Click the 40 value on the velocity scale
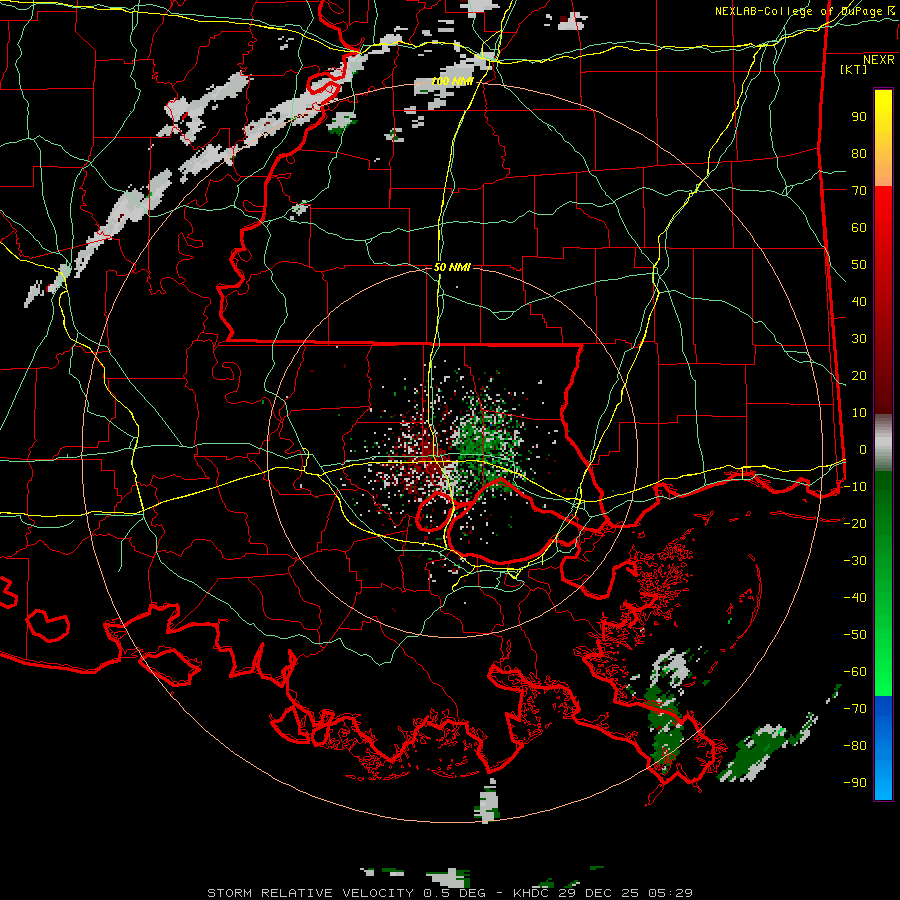The width and height of the screenshot is (900, 900). 859,301
